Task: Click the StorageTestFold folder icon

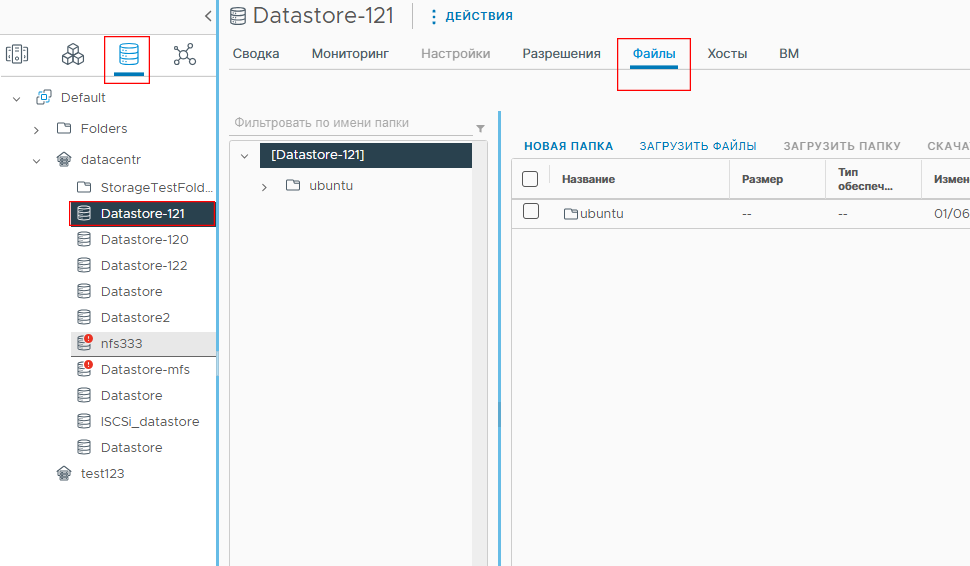Action: (84, 187)
